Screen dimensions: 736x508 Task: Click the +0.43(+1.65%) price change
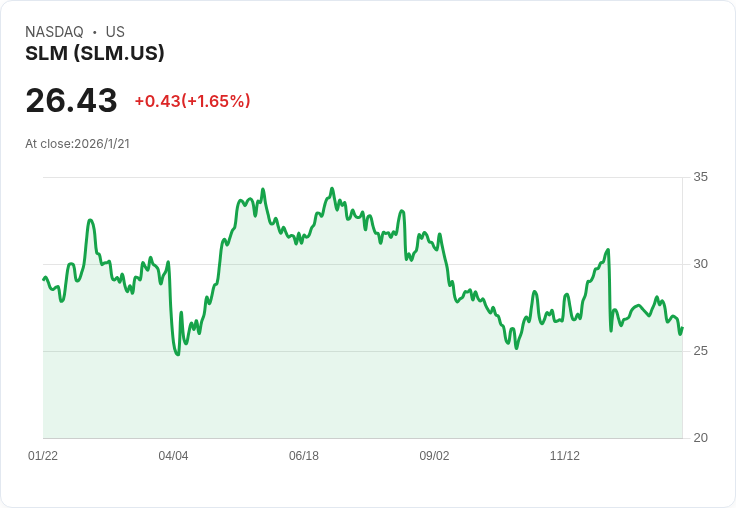pyautogui.click(x=192, y=101)
